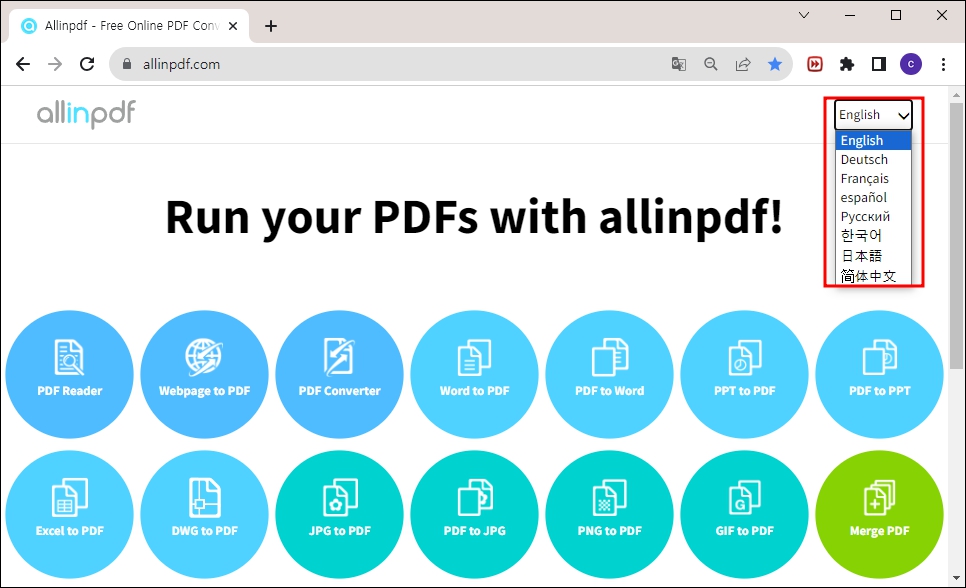The image size is (966, 588).
Task: Select 한국어 from language list
Action: (x=873, y=236)
